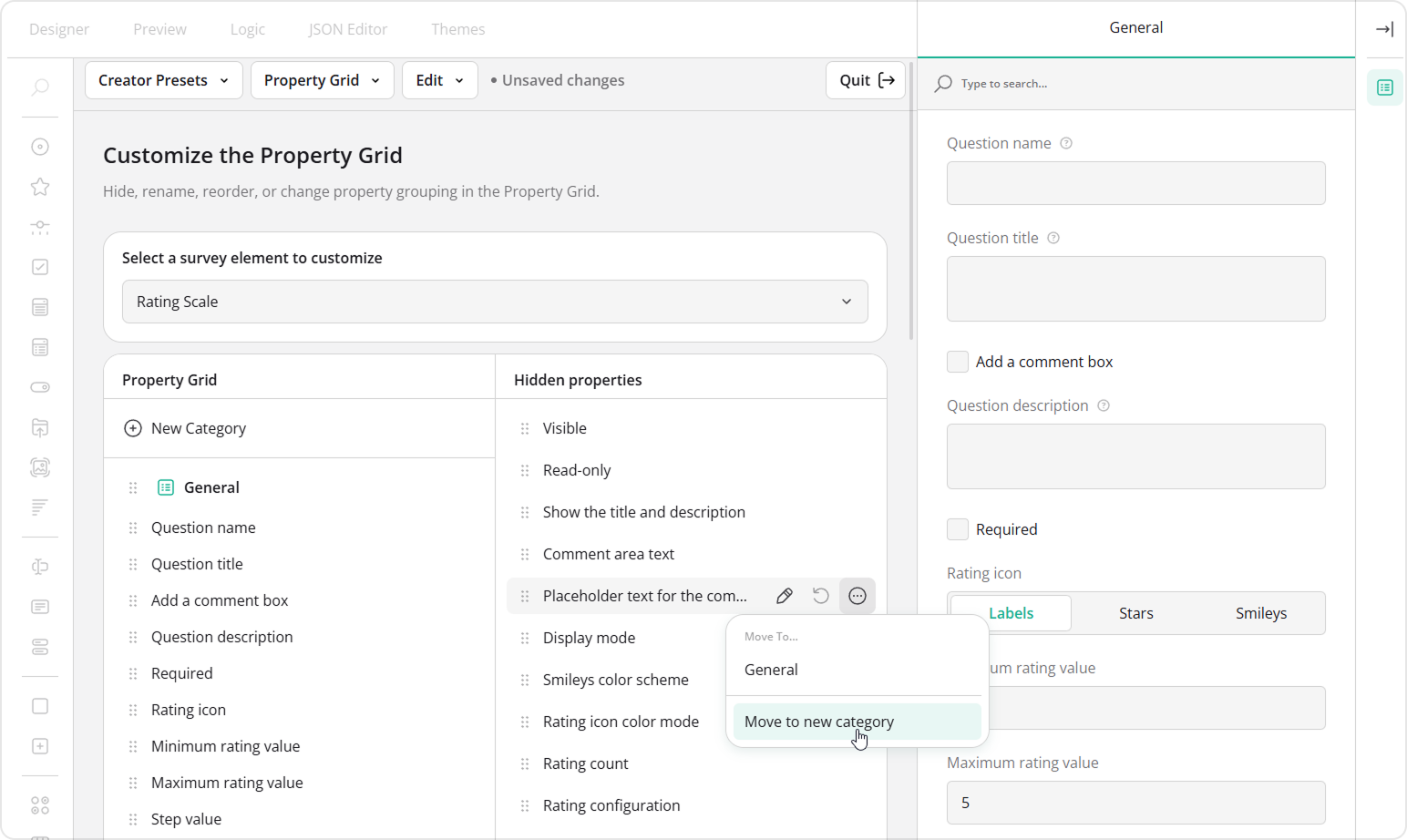Select the Checkboxes toolbox icon

tap(40, 267)
